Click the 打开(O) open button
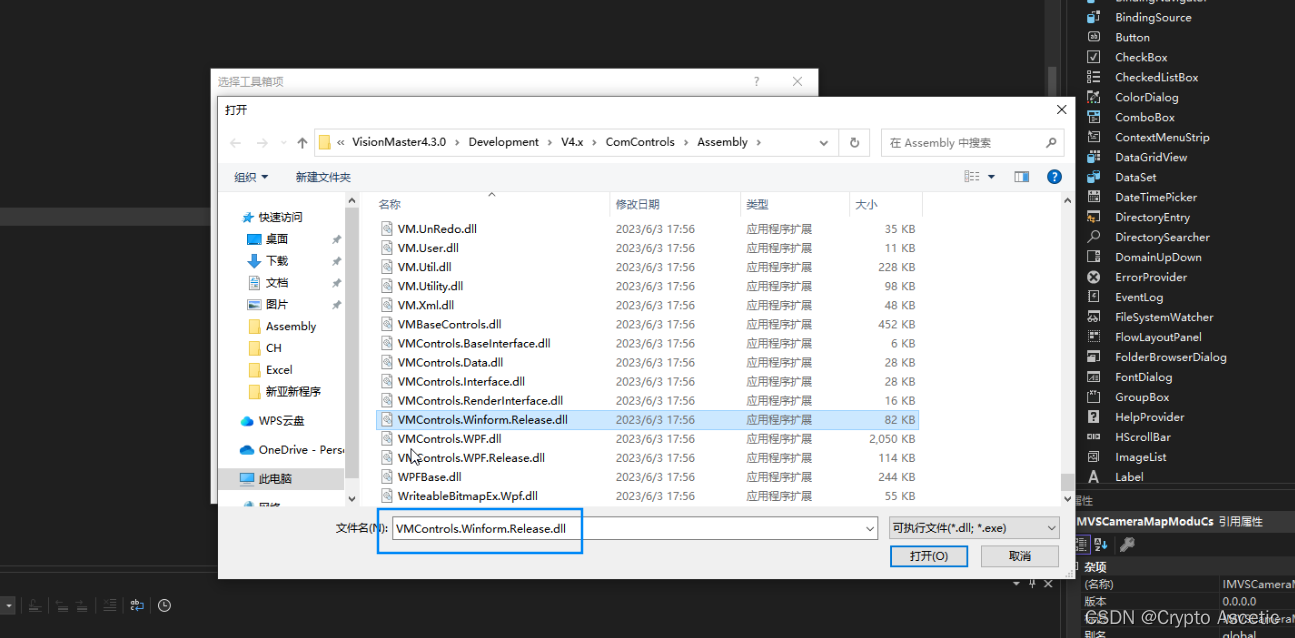 click(x=929, y=556)
